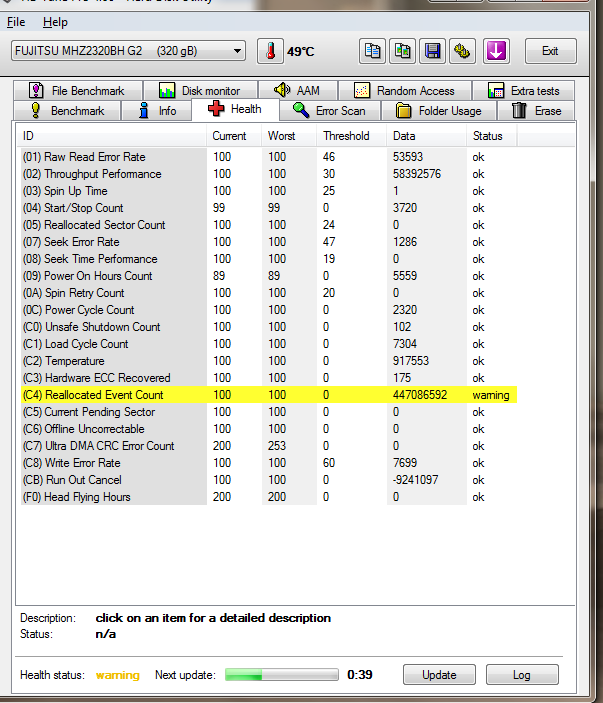Click the warning status in the C4 row

coord(491,395)
